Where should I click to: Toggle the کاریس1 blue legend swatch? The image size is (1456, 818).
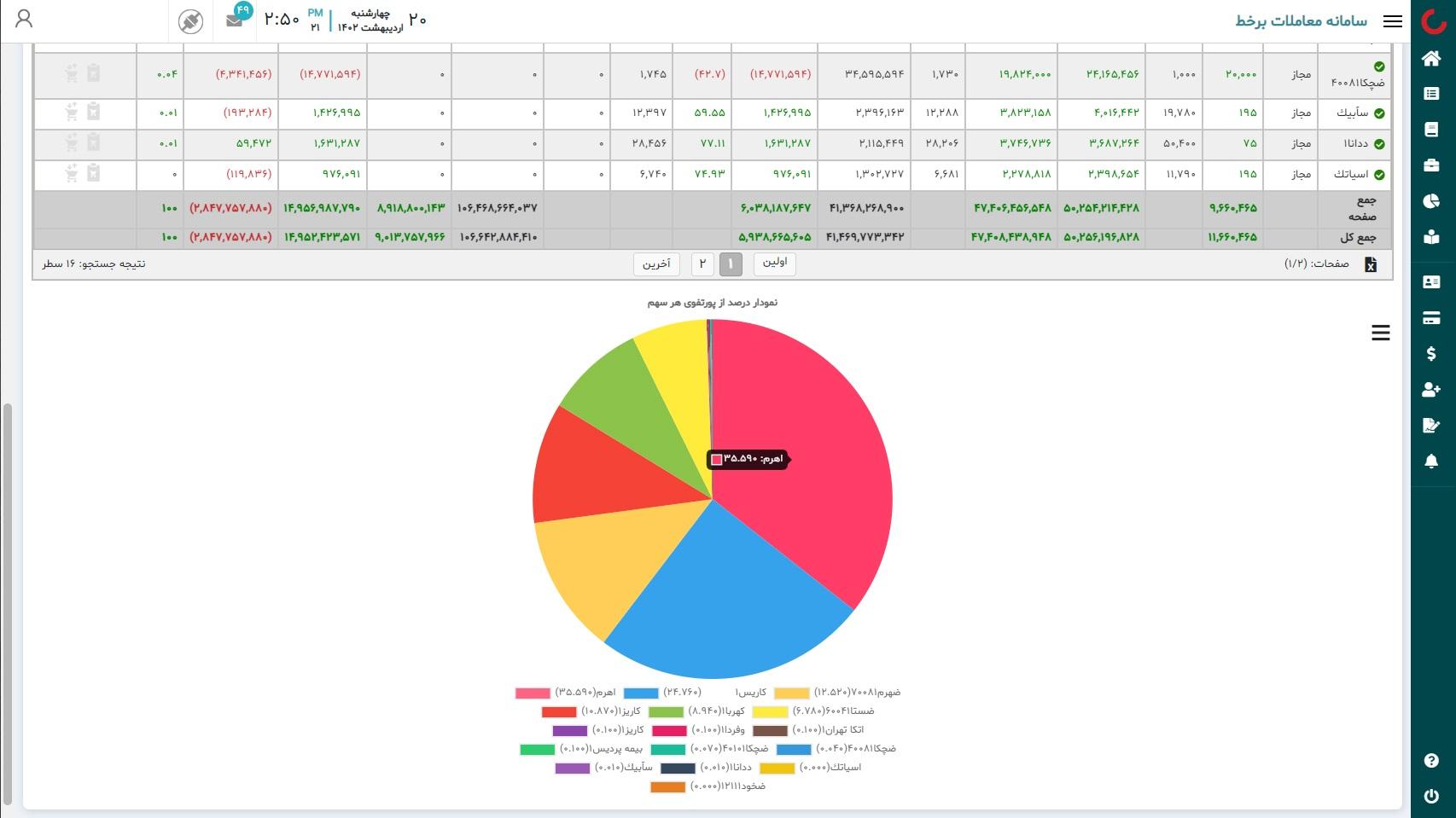(x=641, y=693)
